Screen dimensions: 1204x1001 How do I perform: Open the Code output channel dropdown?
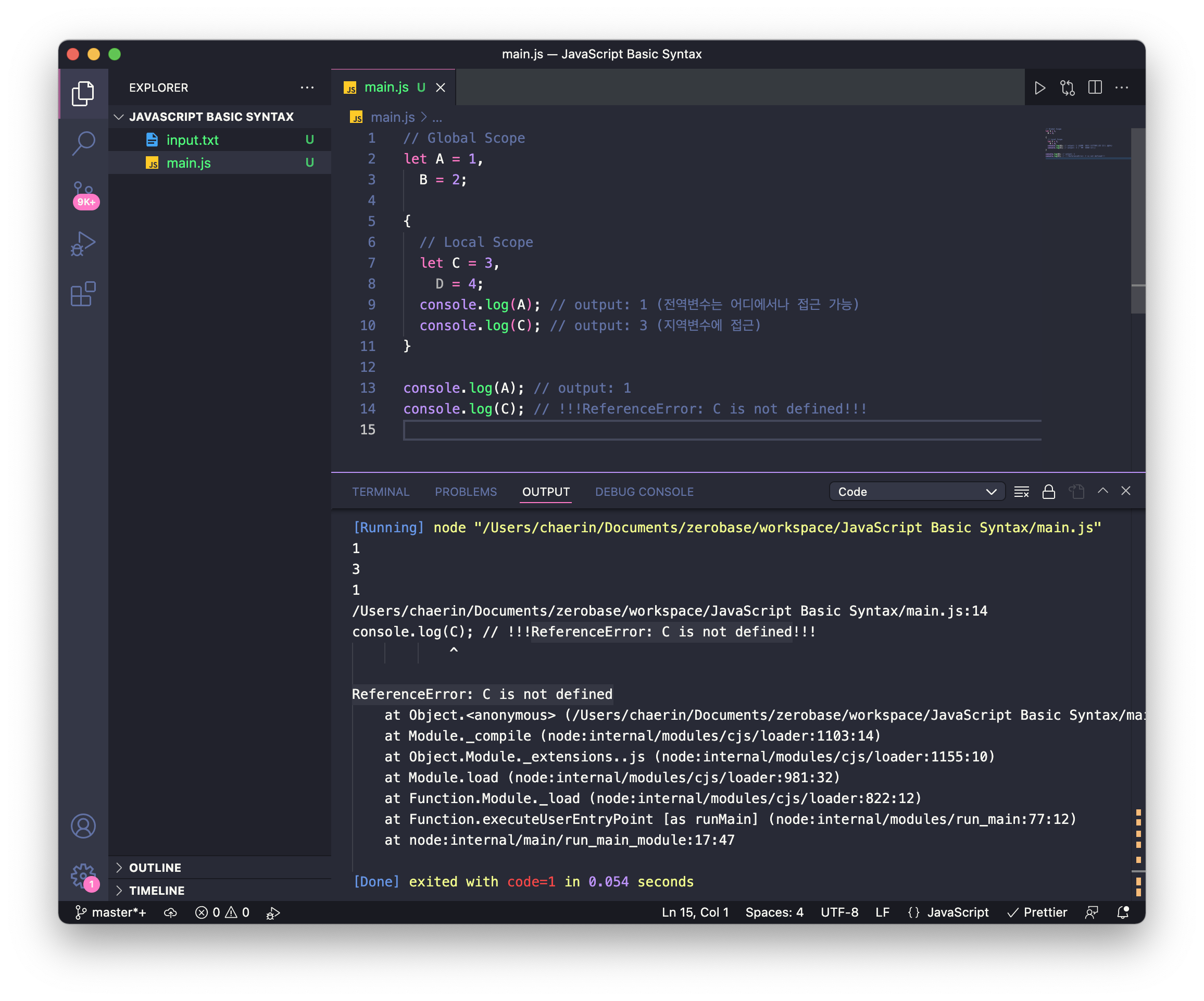pos(916,491)
